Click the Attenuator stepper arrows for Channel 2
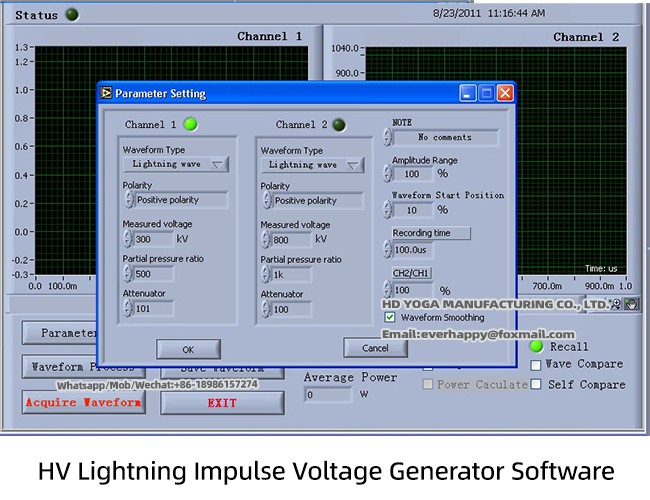The height and width of the screenshot is (500, 650). pos(266,309)
